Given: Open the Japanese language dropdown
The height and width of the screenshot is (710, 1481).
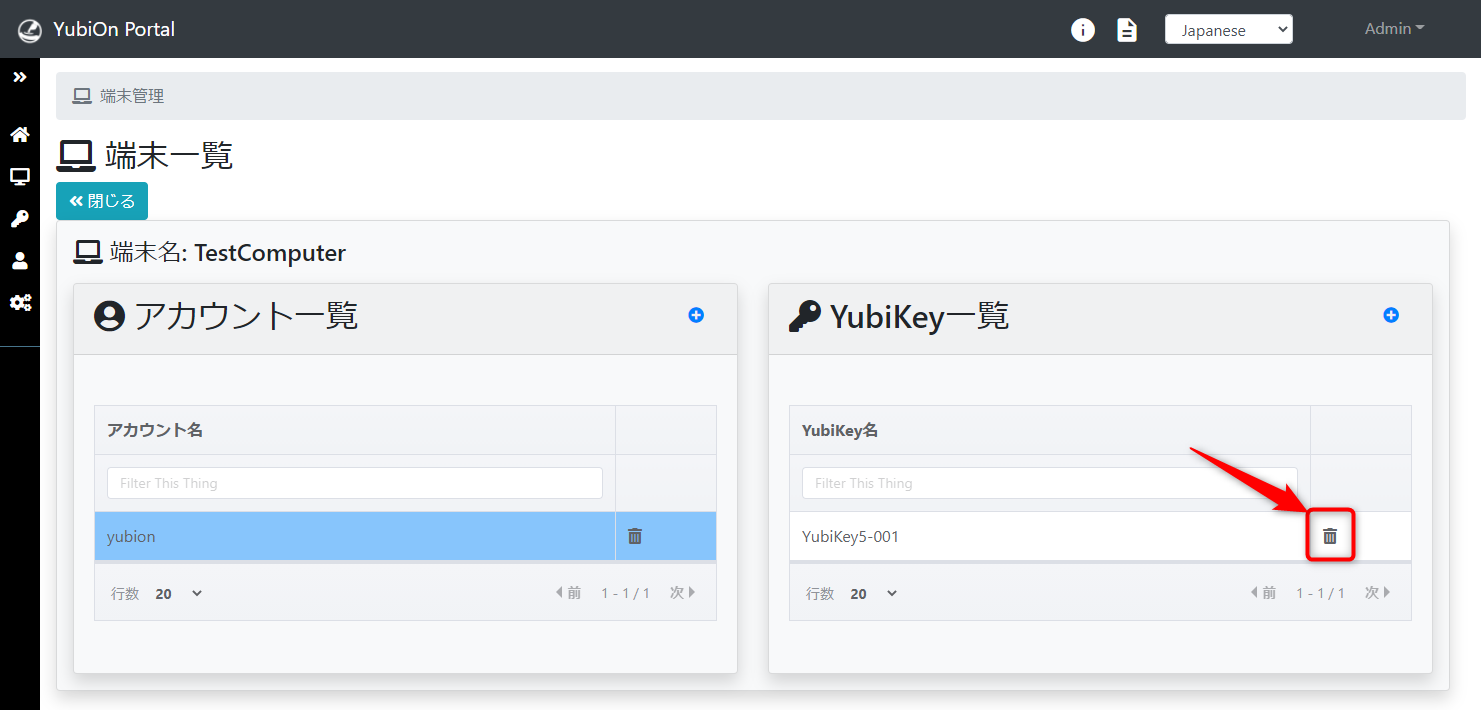Looking at the screenshot, I should pyautogui.click(x=1228, y=30).
